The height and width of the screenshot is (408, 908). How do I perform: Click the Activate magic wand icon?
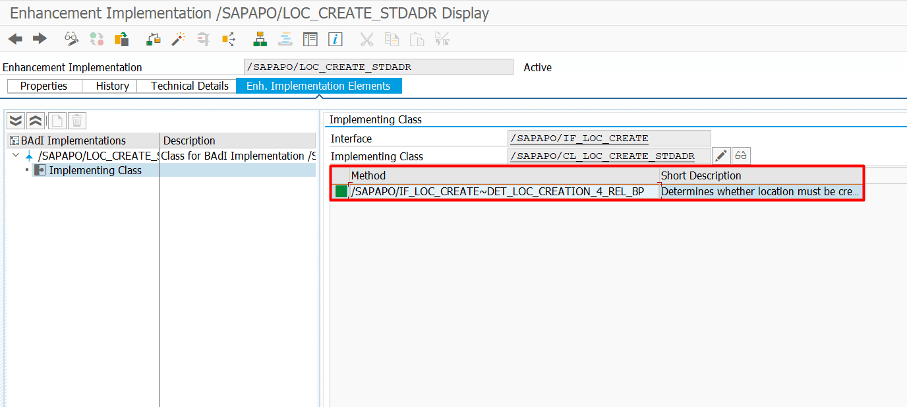178,39
